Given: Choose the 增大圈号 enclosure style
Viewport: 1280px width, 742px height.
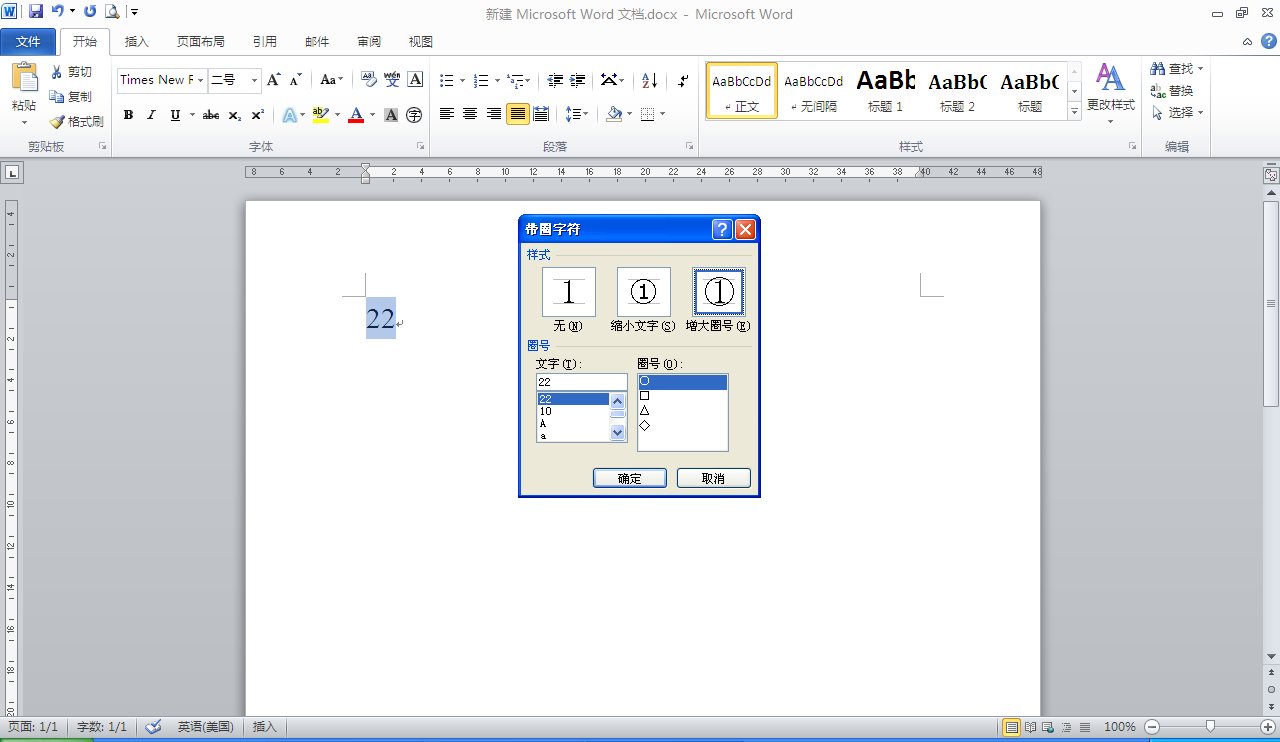Looking at the screenshot, I should point(718,292).
